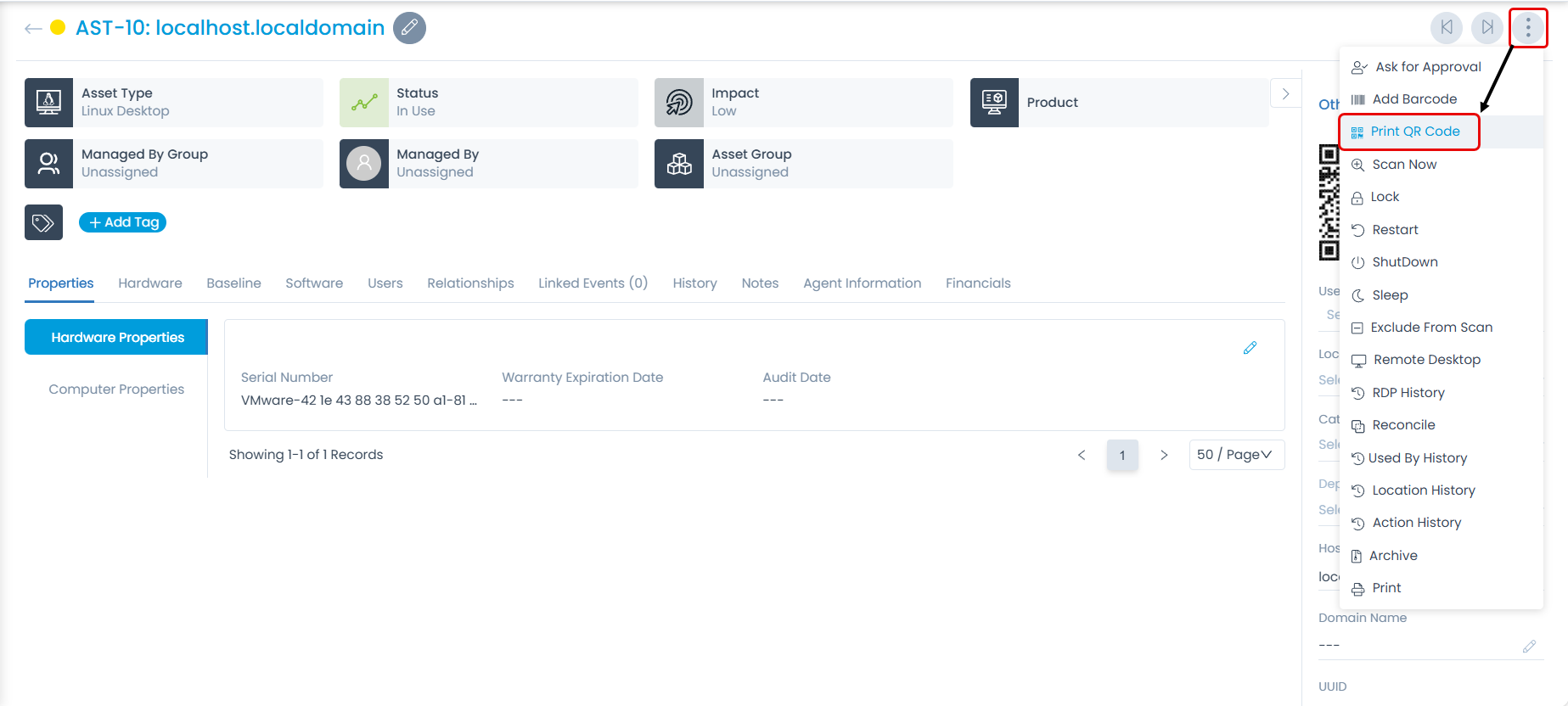Viewport: 1568px width, 706px height.
Task: Go to next asset record
Action: coord(1487,27)
